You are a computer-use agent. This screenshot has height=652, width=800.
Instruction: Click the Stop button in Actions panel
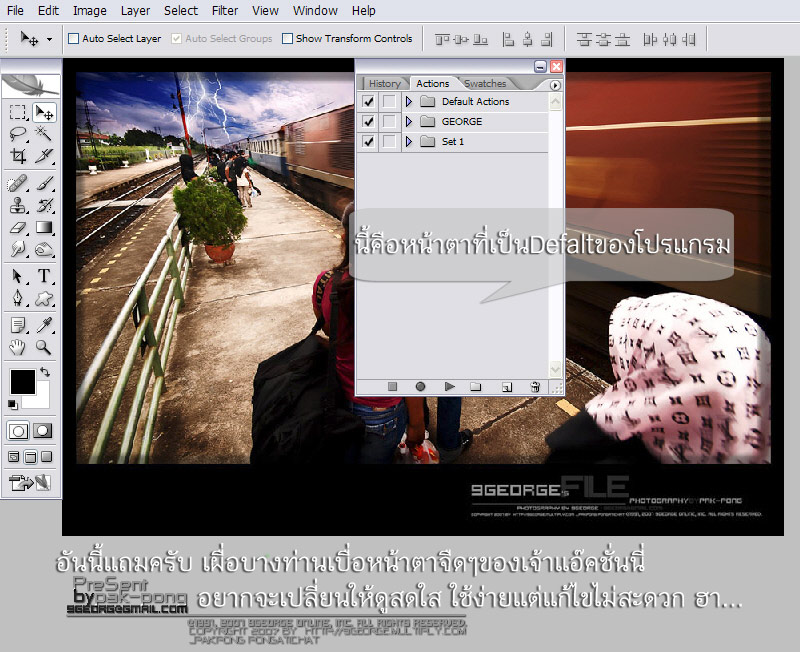(x=392, y=387)
